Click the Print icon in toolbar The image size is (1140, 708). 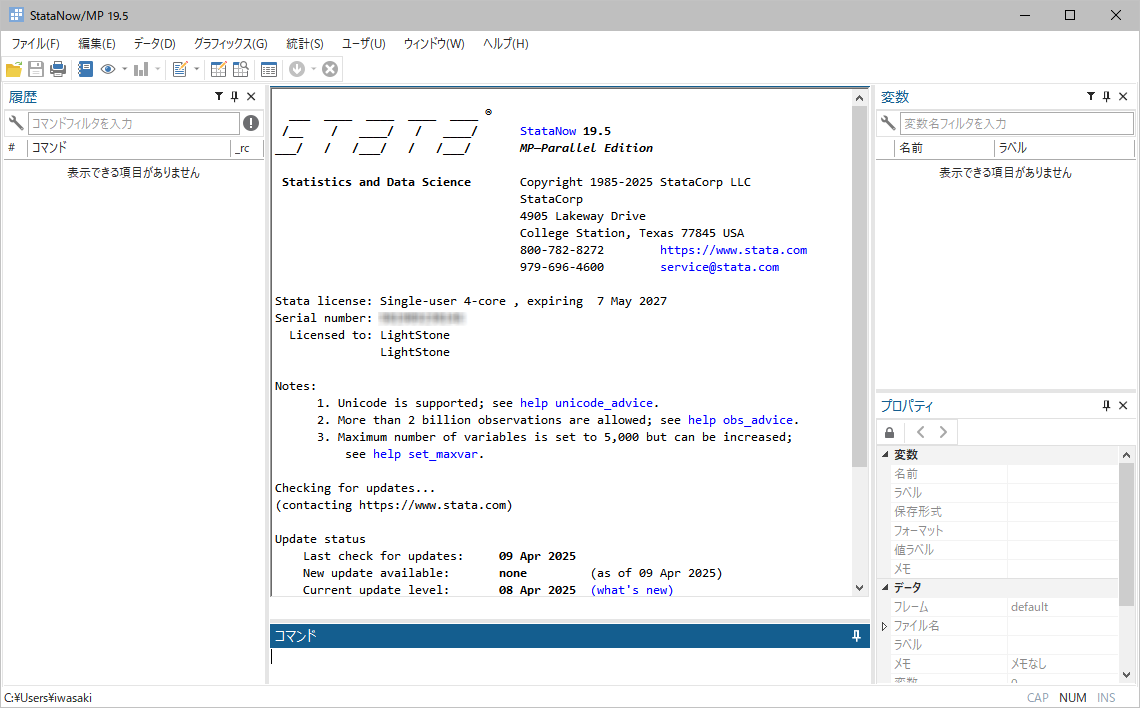coord(58,69)
